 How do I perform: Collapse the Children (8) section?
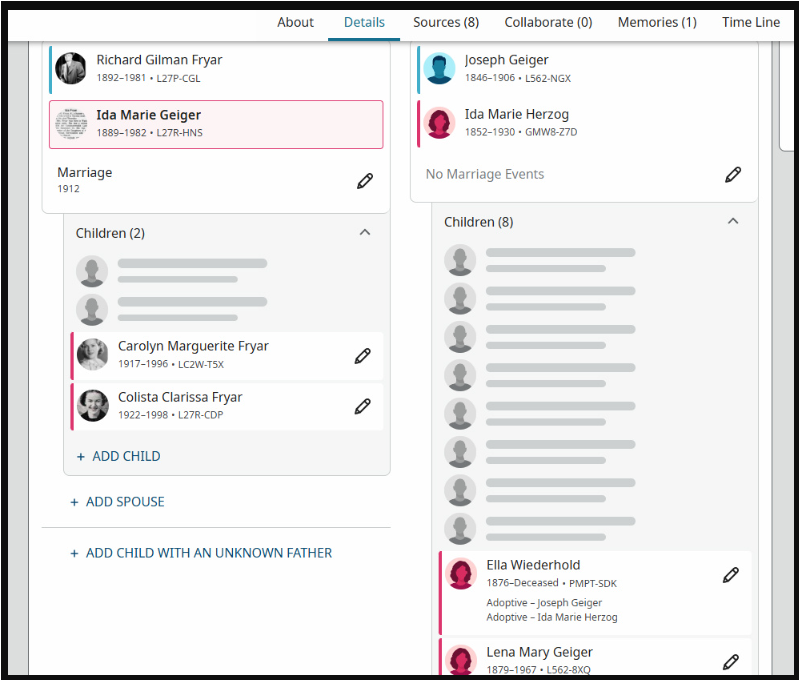coord(733,221)
